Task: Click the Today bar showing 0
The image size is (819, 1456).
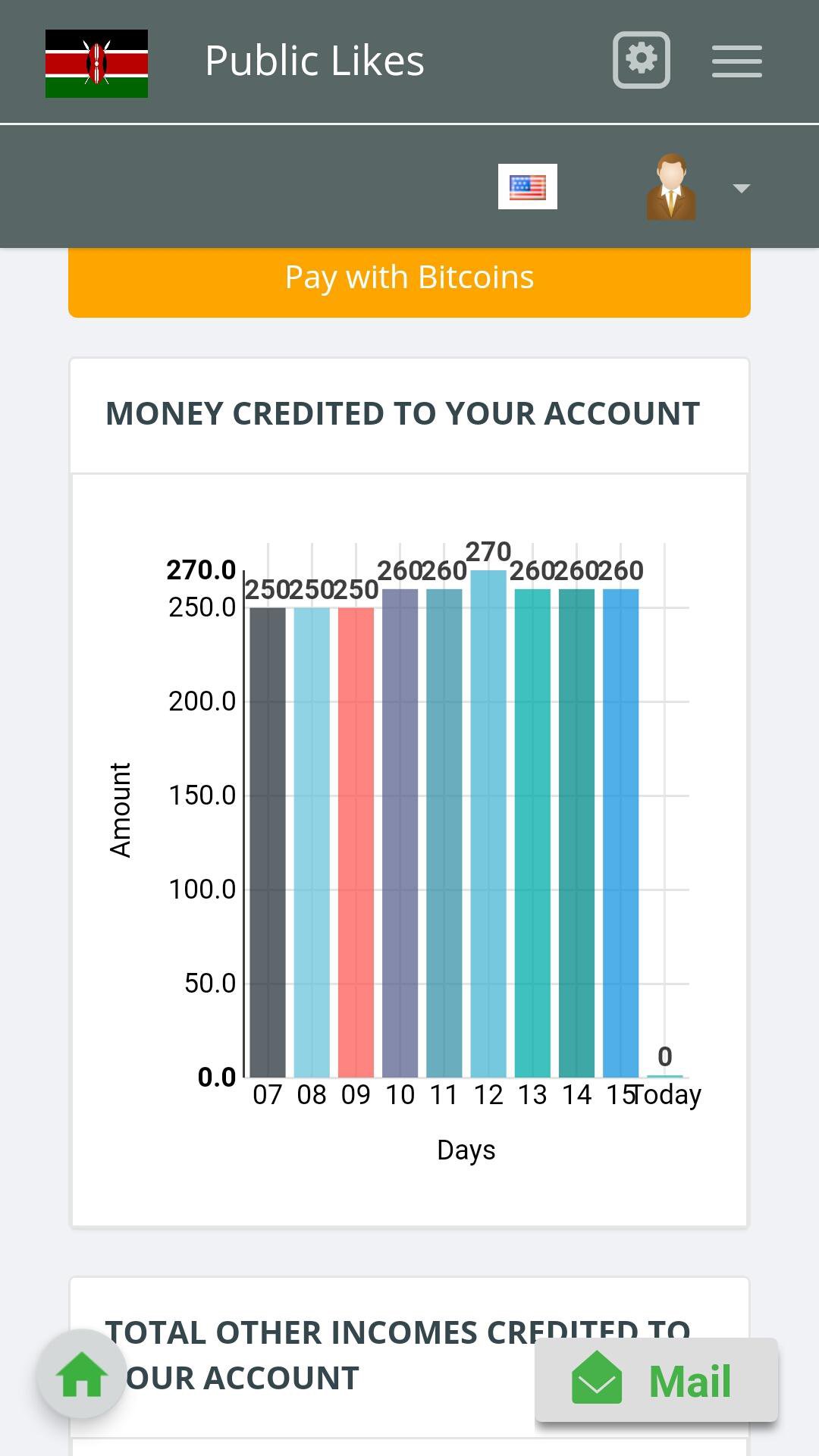Action: pos(665,1075)
